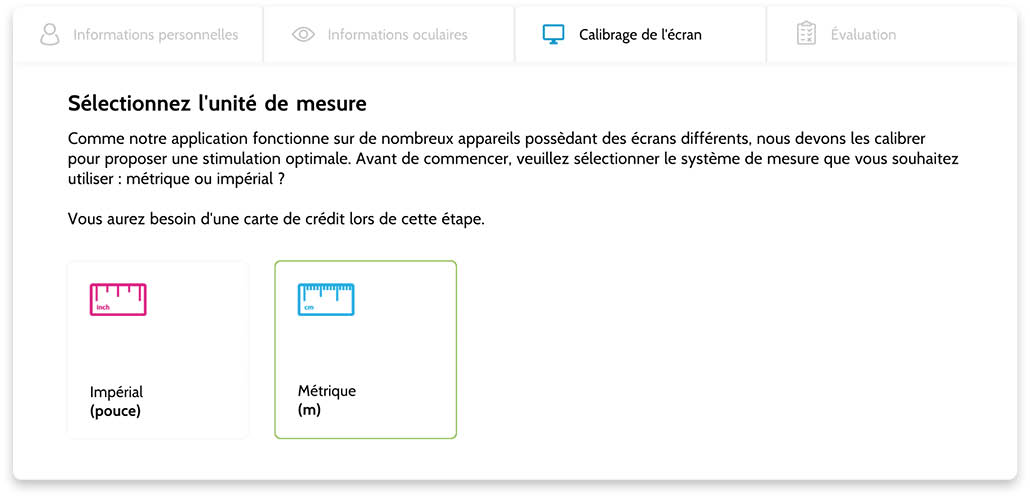Image resolution: width=1030 pixels, height=499 pixels.
Task: Click the heading Sélectionnez l'unité de mesure
Action: pos(217,103)
